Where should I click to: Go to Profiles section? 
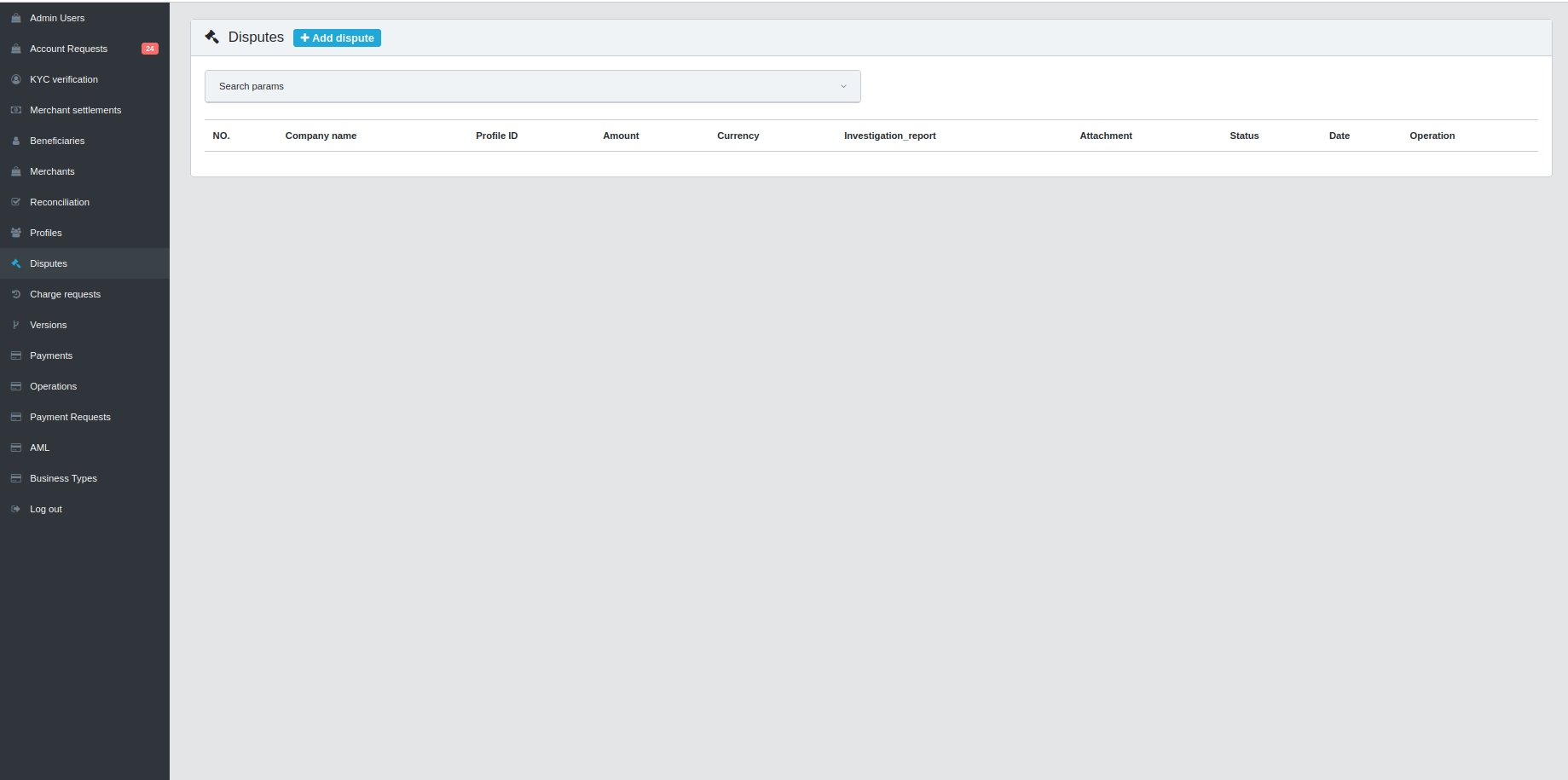pyautogui.click(x=84, y=233)
